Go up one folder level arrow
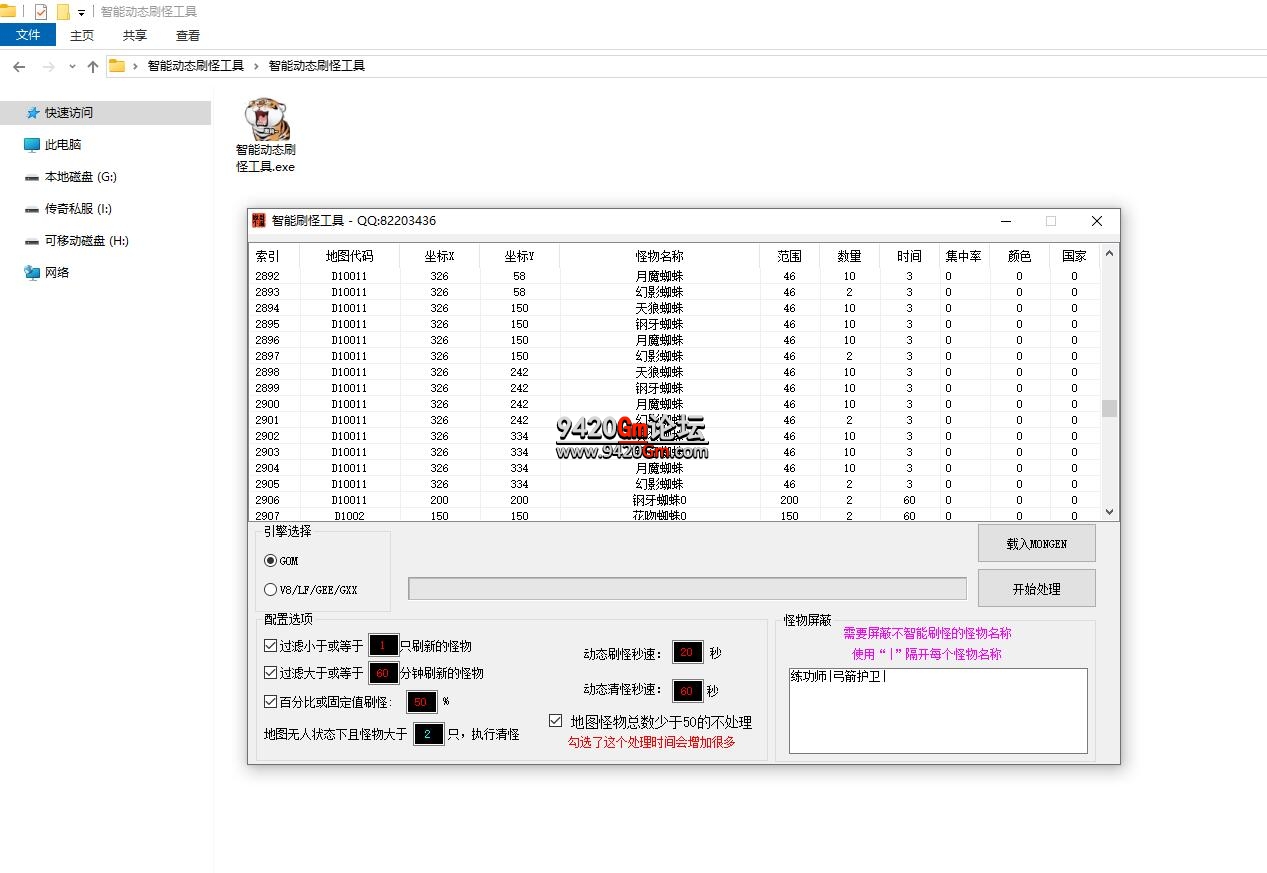 click(93, 66)
